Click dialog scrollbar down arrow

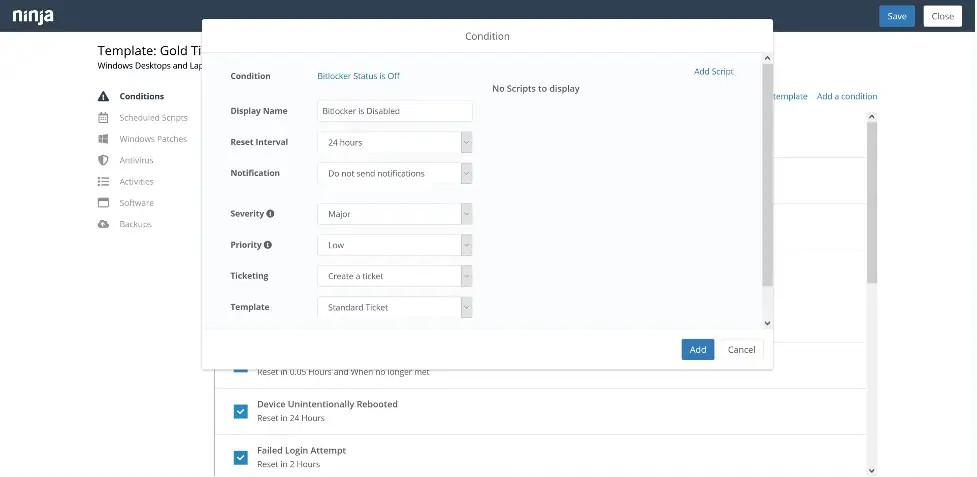tap(768, 323)
